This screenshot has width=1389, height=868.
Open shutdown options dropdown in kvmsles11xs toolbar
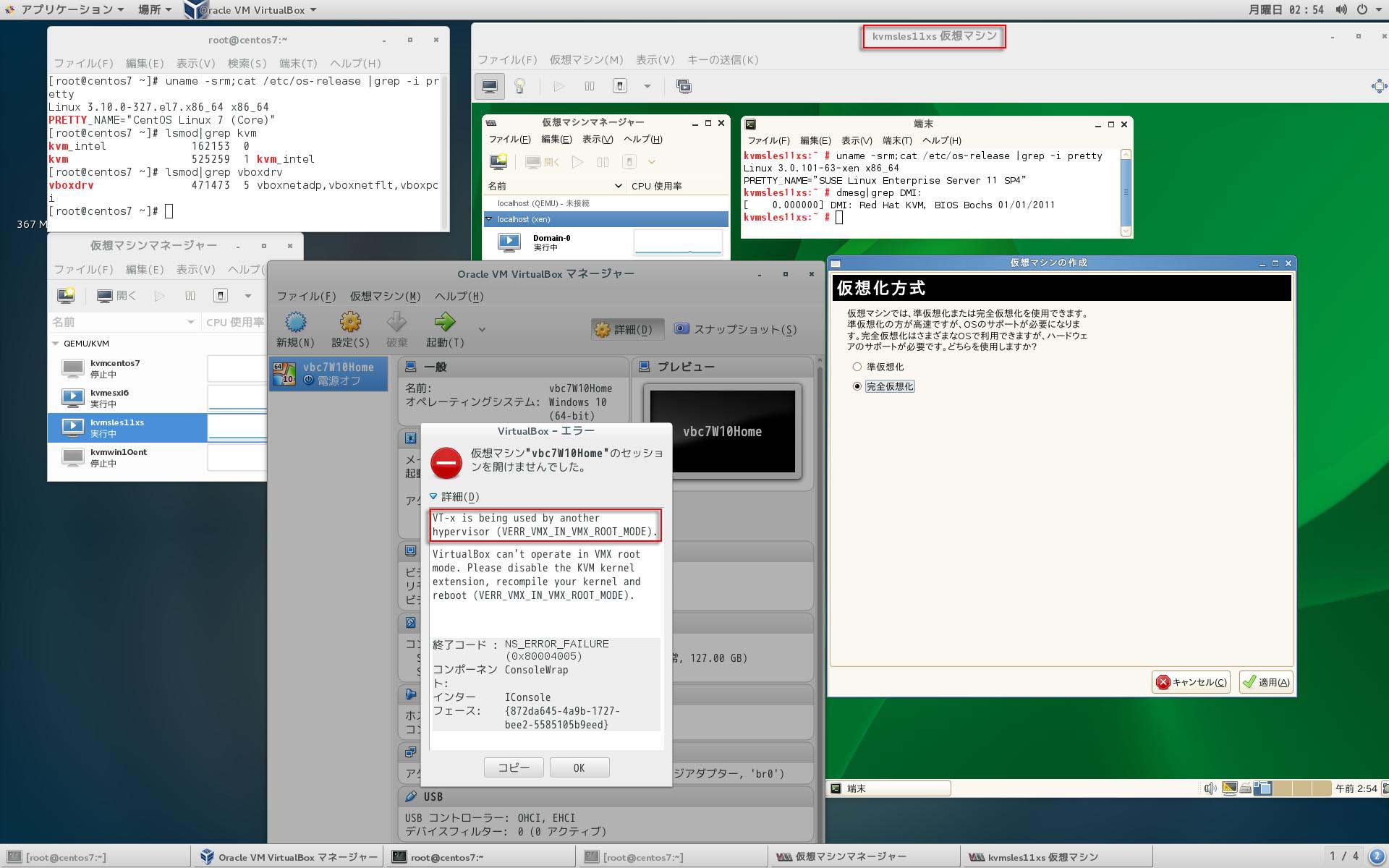click(x=647, y=87)
